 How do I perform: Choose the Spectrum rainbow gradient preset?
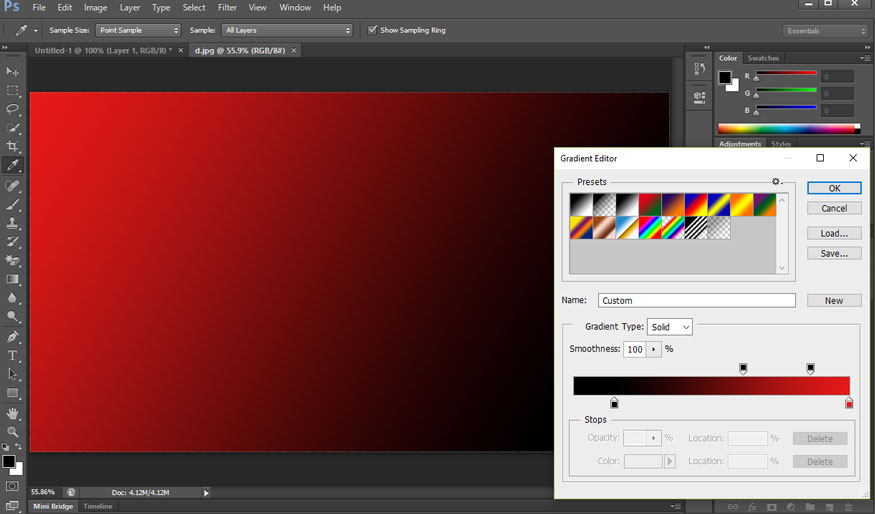[x=650, y=228]
